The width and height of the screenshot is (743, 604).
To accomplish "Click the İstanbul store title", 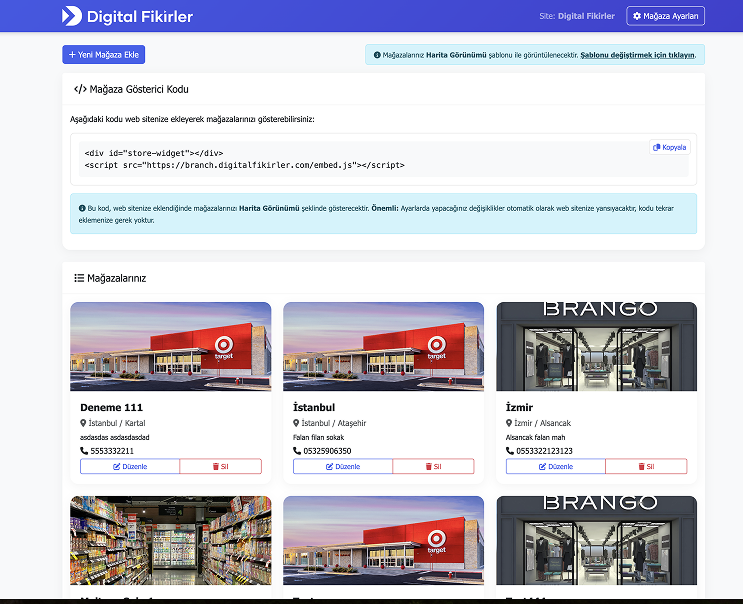I will pyautogui.click(x=314, y=407).
